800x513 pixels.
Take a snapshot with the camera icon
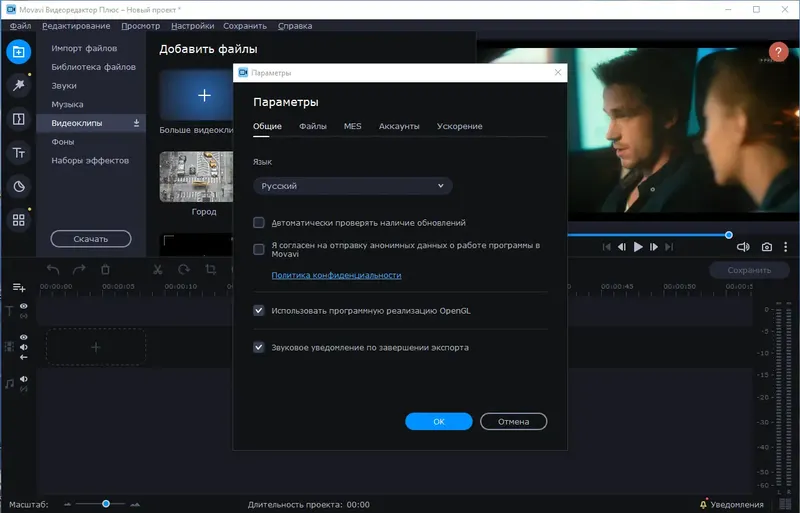[766, 247]
